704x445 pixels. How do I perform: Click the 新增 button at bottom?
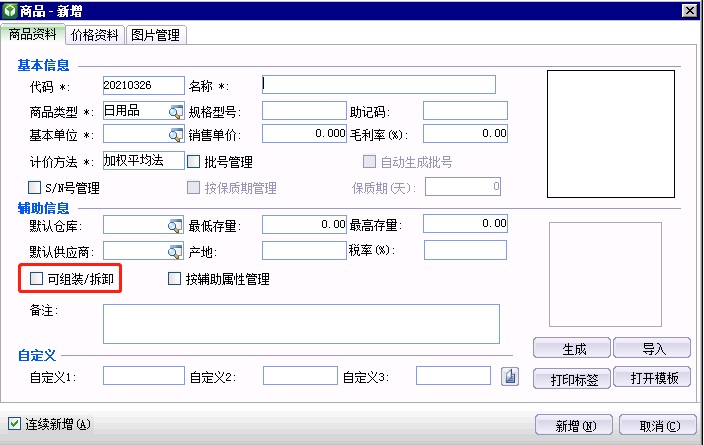[x=573, y=425]
